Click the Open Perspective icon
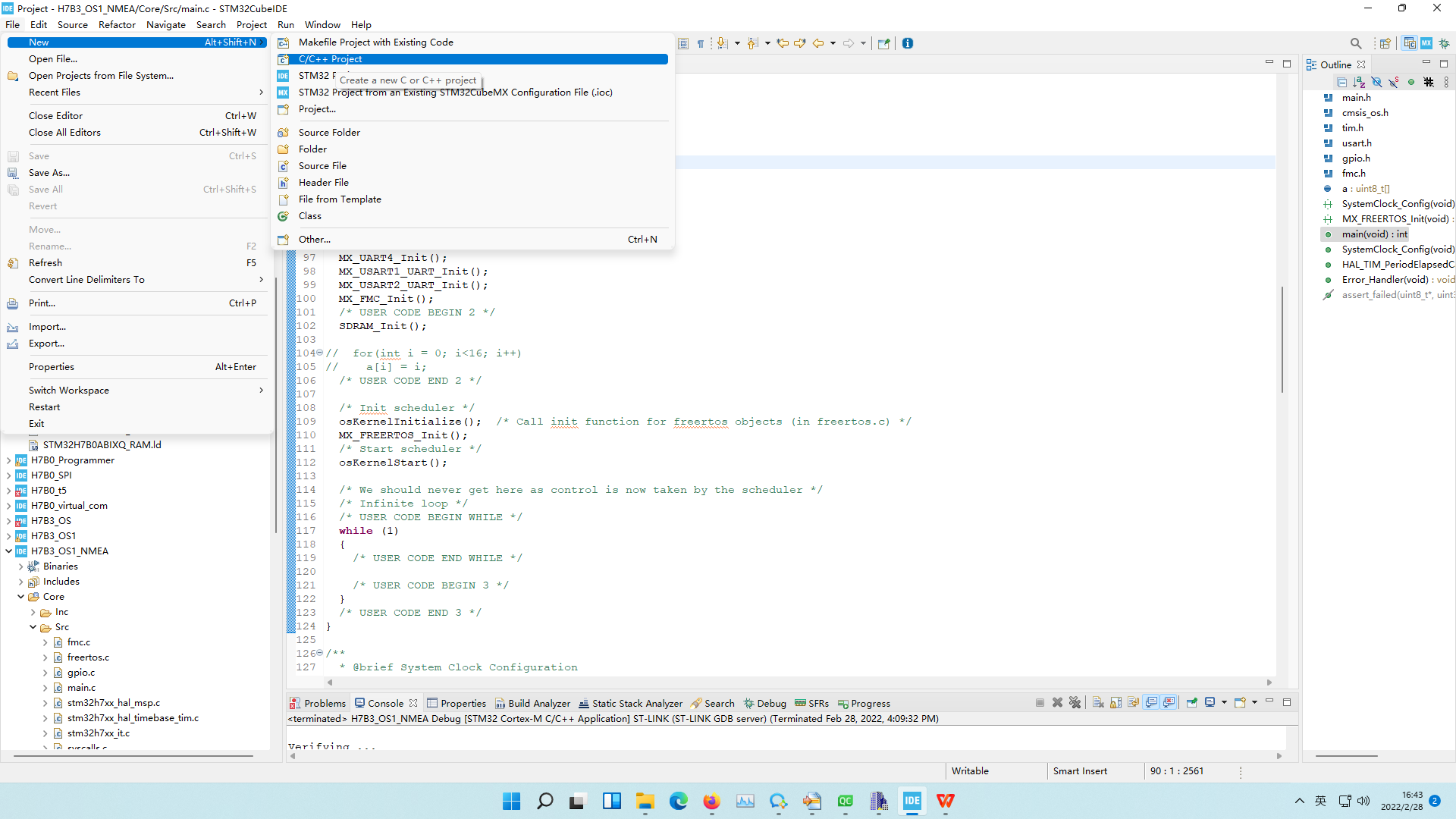This screenshot has width=1456, height=819. coord(1385,43)
